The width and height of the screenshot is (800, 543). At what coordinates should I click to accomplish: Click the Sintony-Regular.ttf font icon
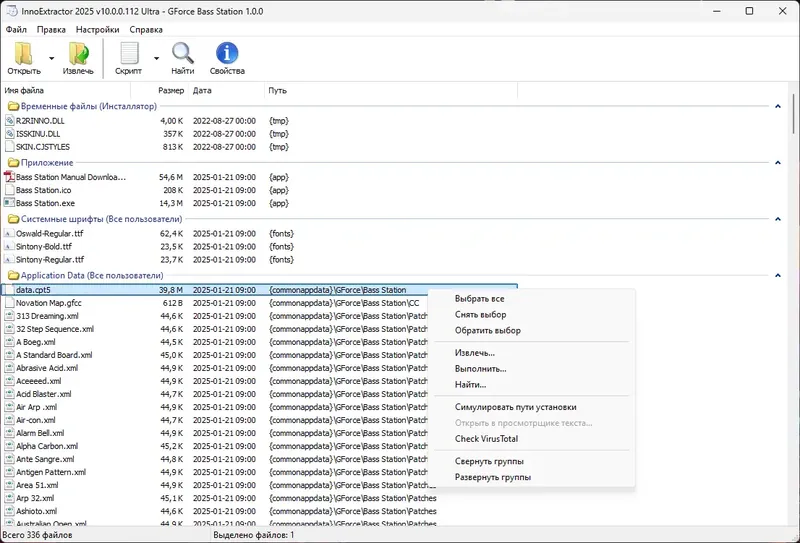9,259
